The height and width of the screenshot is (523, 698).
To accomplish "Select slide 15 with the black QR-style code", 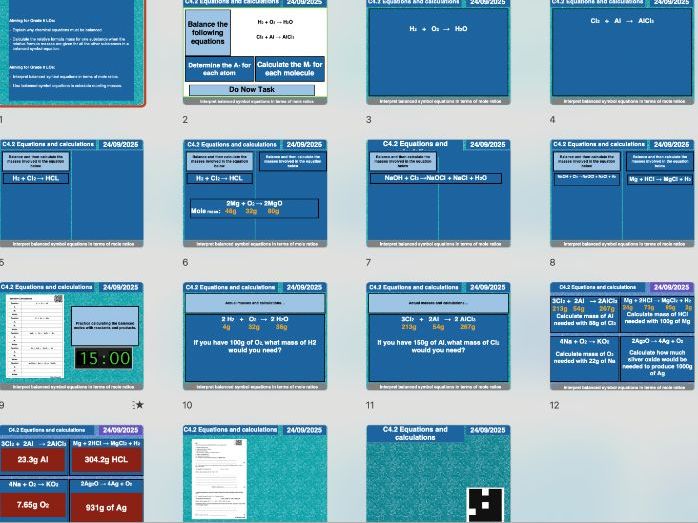I will point(438,474).
